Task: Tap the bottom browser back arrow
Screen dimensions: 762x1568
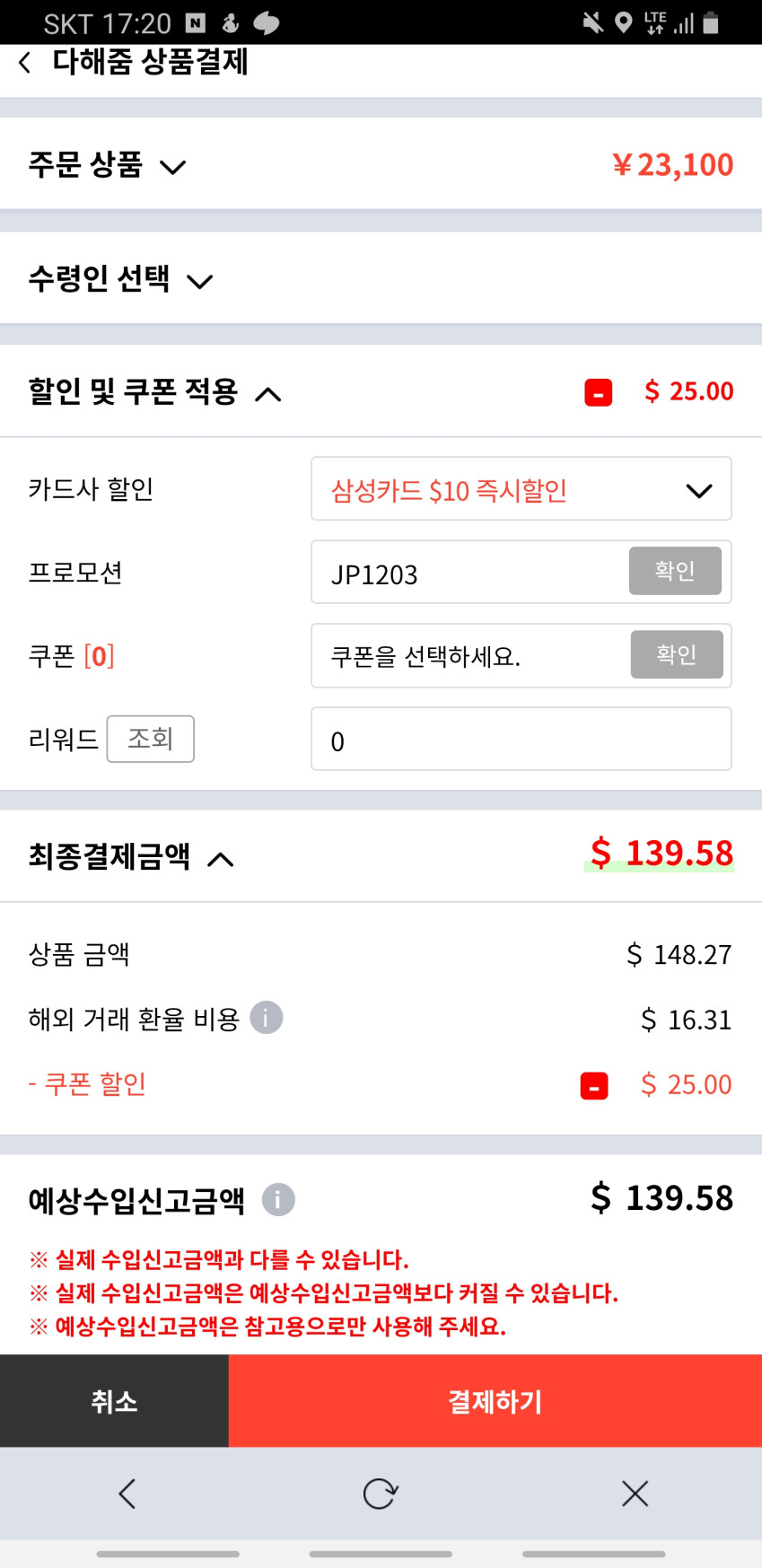Action: (127, 1494)
